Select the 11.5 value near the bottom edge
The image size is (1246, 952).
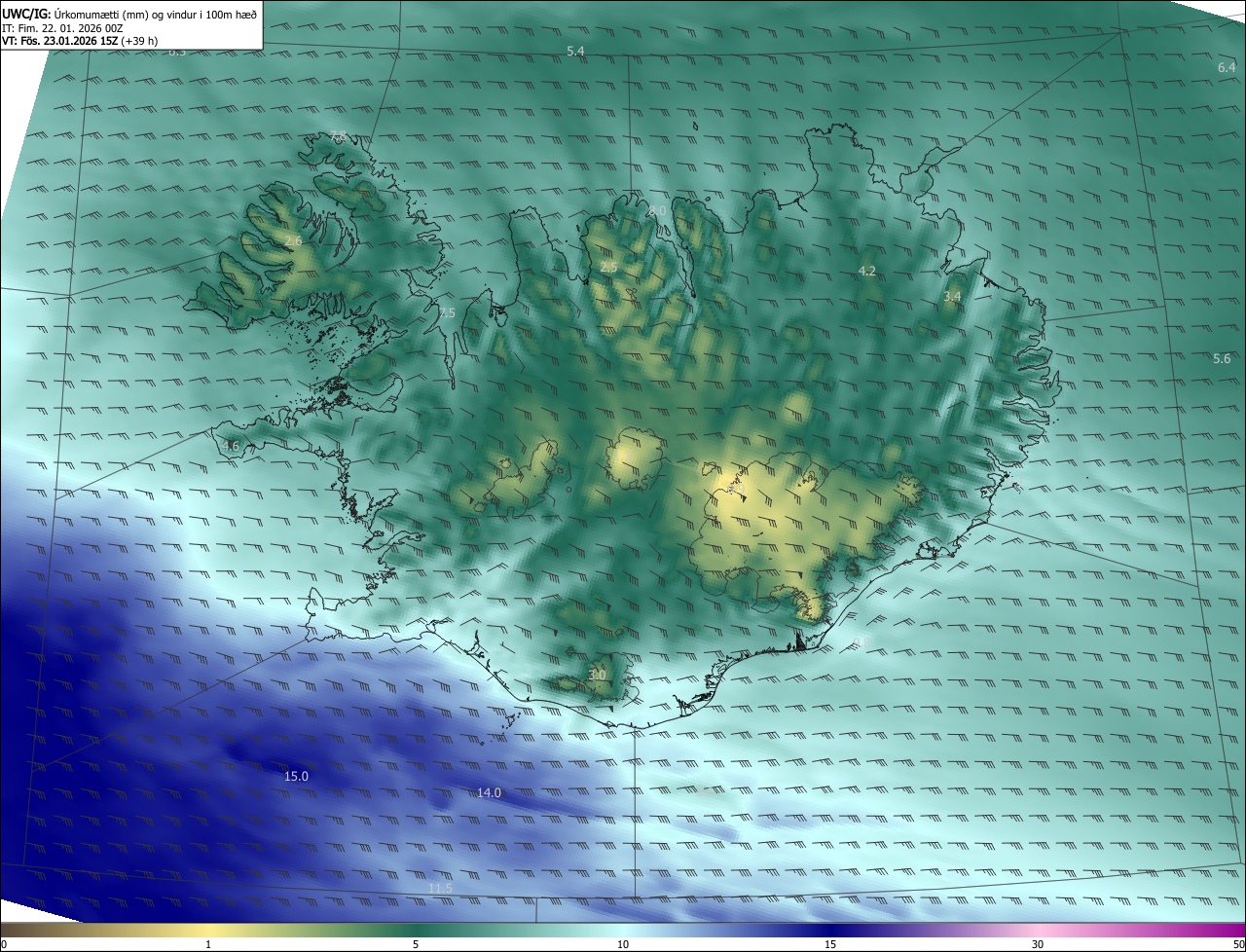(x=440, y=888)
